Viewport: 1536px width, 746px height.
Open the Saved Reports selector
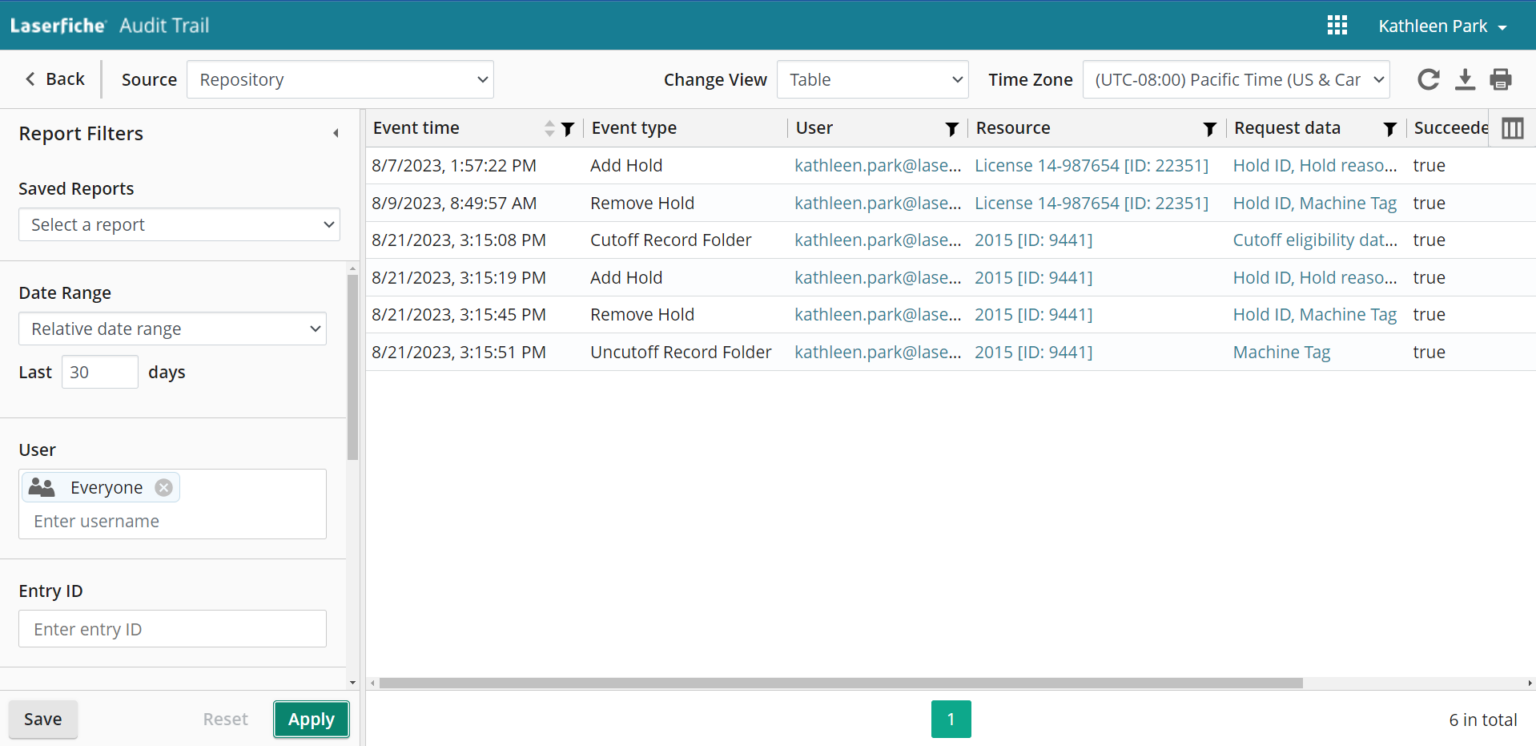pos(179,224)
